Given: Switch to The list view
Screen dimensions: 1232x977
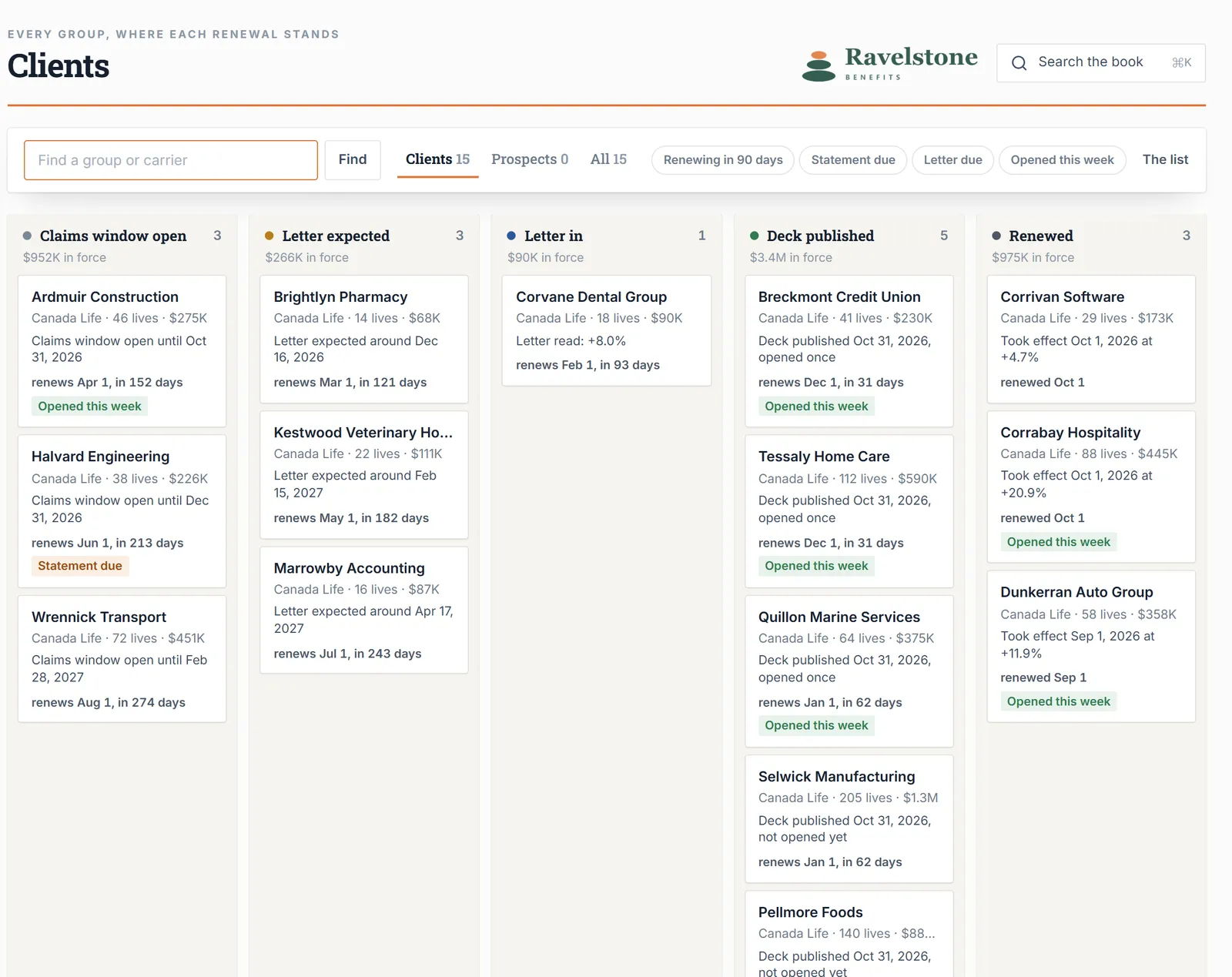Looking at the screenshot, I should (1165, 159).
